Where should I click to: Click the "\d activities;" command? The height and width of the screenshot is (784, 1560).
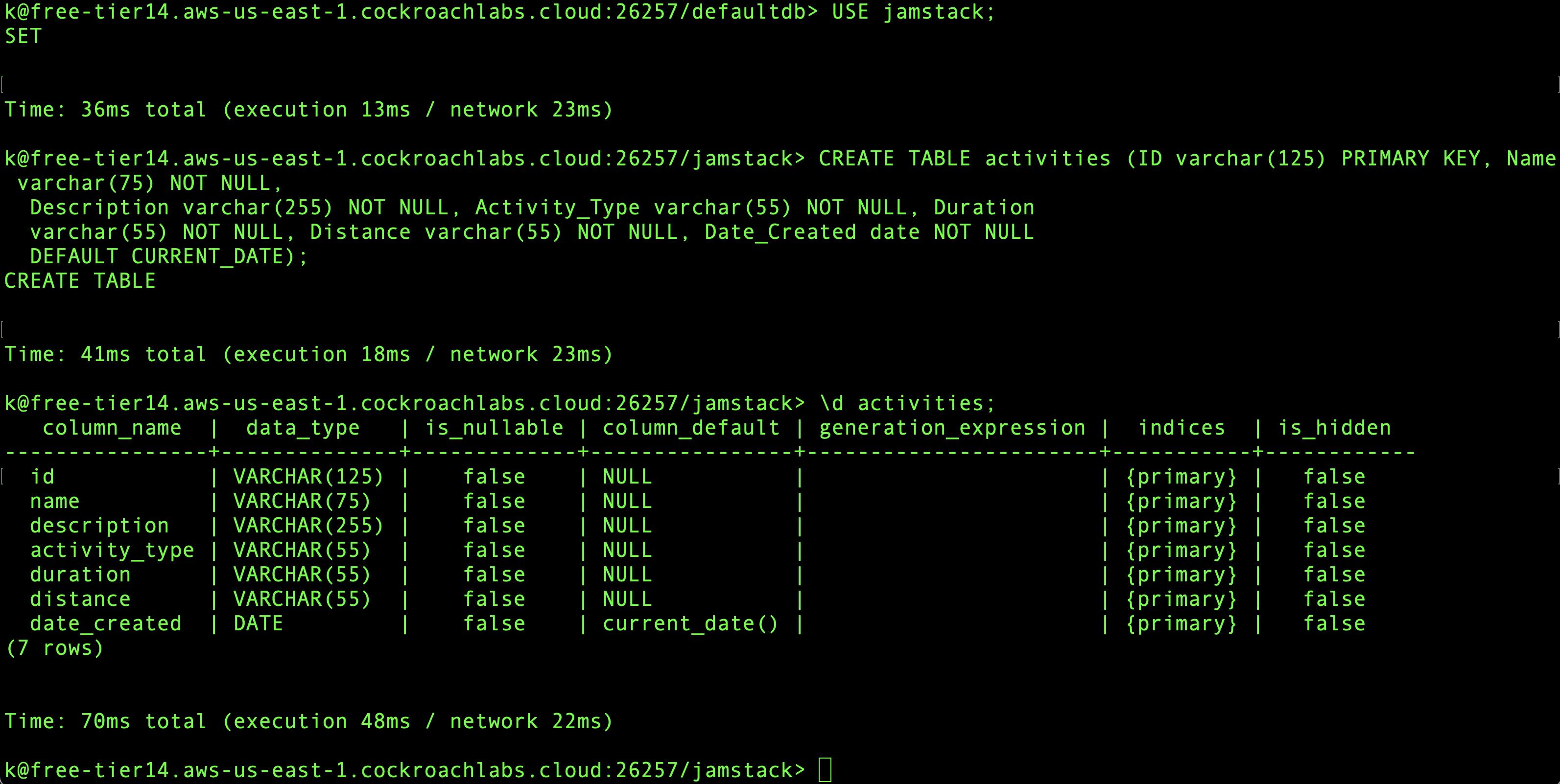(907, 403)
